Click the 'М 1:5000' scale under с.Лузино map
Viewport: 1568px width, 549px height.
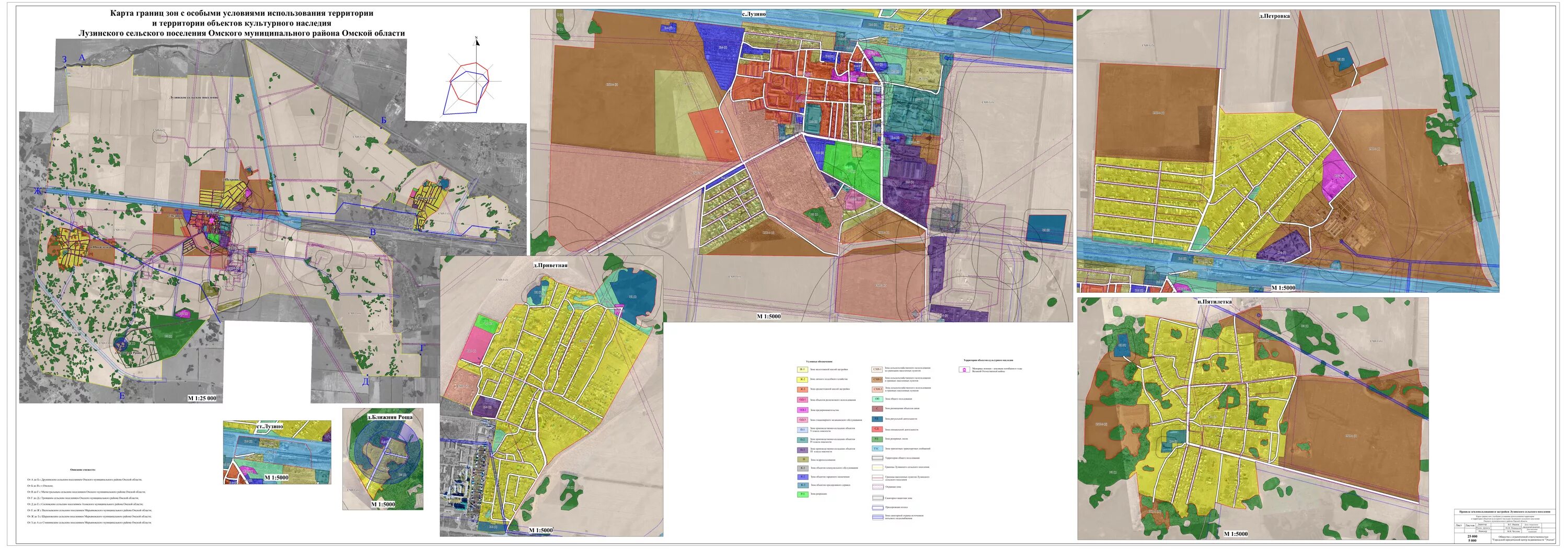click(x=769, y=316)
